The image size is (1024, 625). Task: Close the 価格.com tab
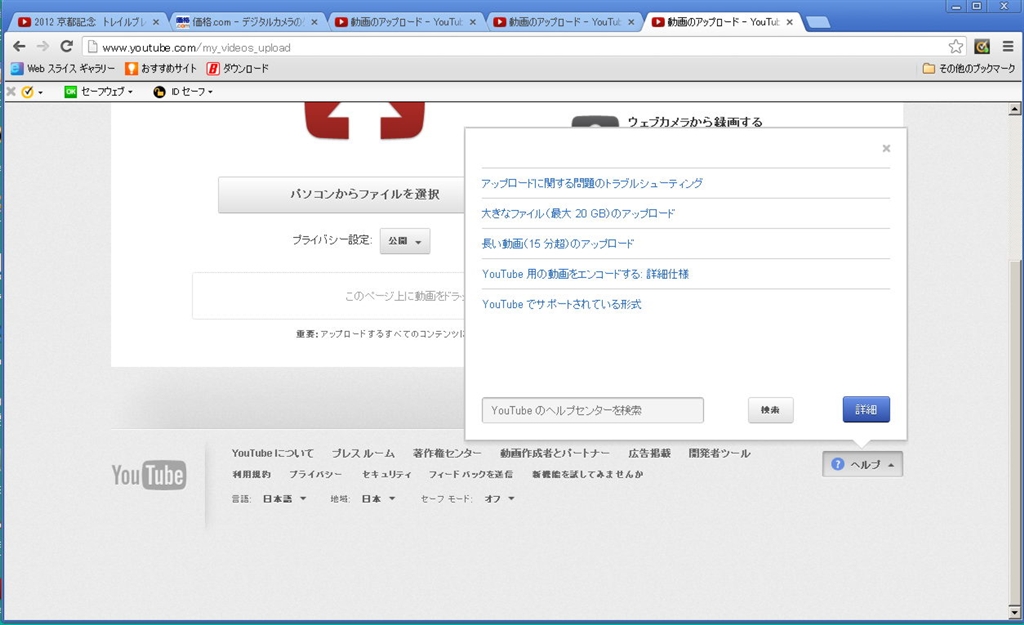click(x=314, y=22)
